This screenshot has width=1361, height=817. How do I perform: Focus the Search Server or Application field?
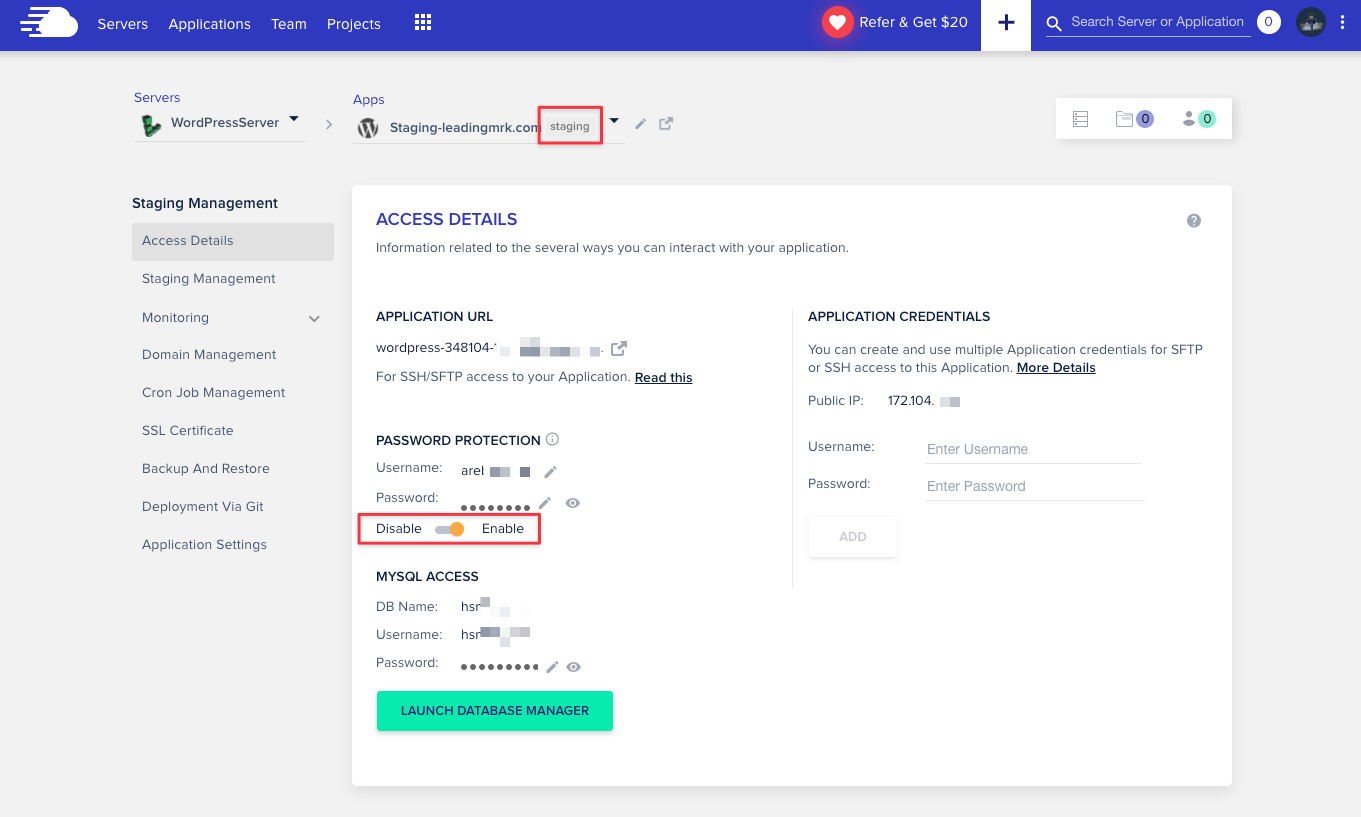tap(1158, 22)
